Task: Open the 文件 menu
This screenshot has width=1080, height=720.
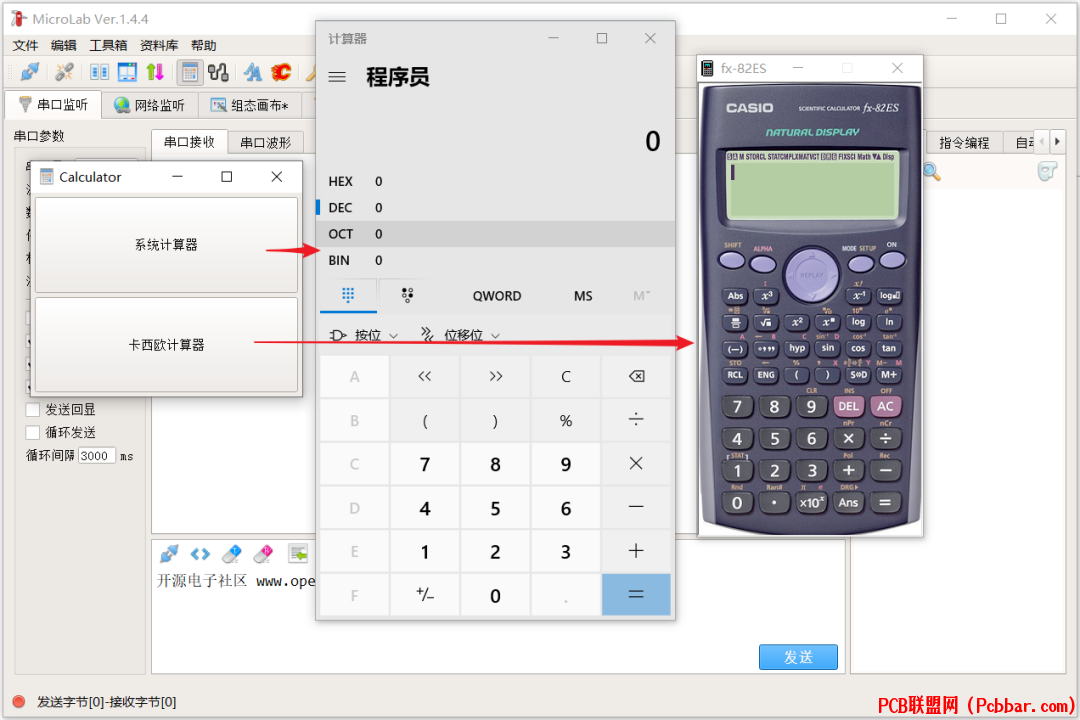Action: (x=25, y=45)
